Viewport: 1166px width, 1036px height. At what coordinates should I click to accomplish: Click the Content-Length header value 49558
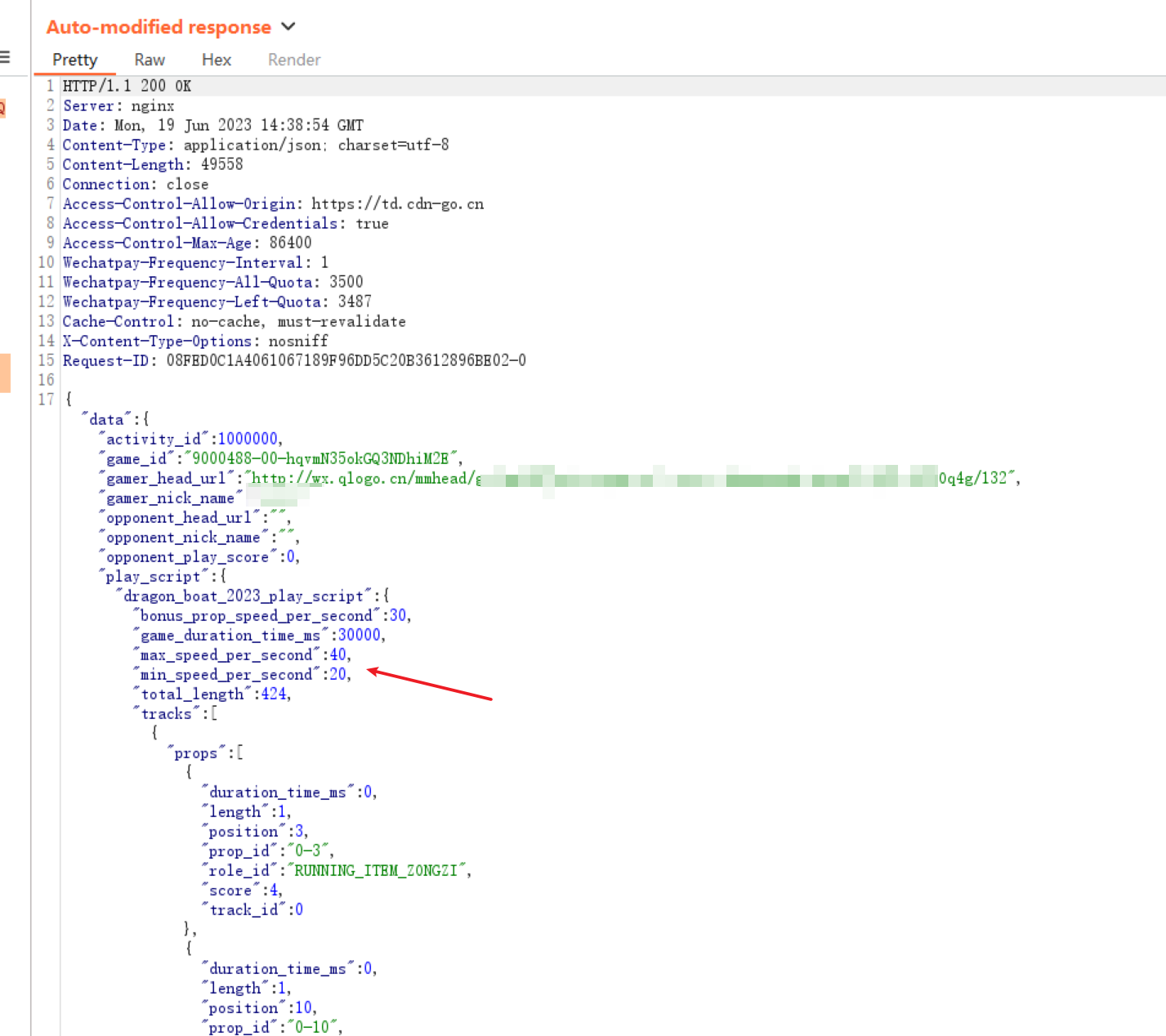coord(221,164)
